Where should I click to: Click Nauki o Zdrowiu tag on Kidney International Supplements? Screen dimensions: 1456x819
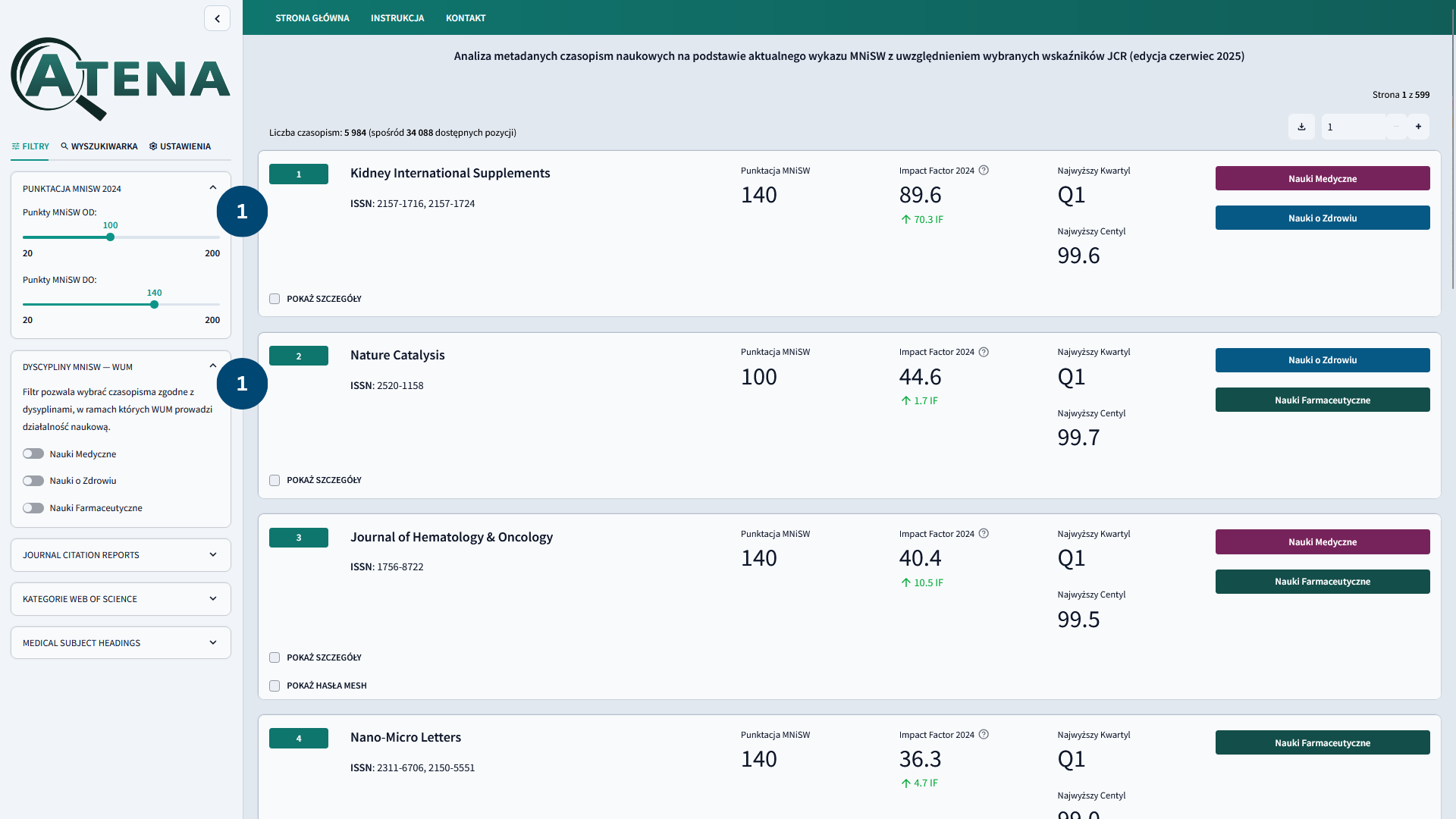(1323, 218)
